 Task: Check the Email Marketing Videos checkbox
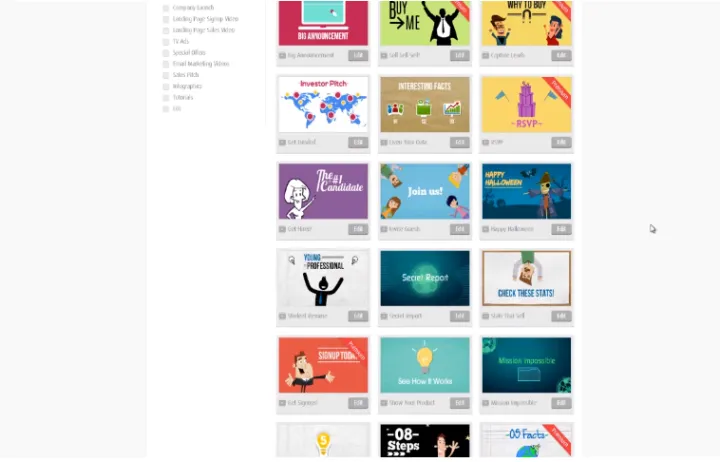point(166,64)
